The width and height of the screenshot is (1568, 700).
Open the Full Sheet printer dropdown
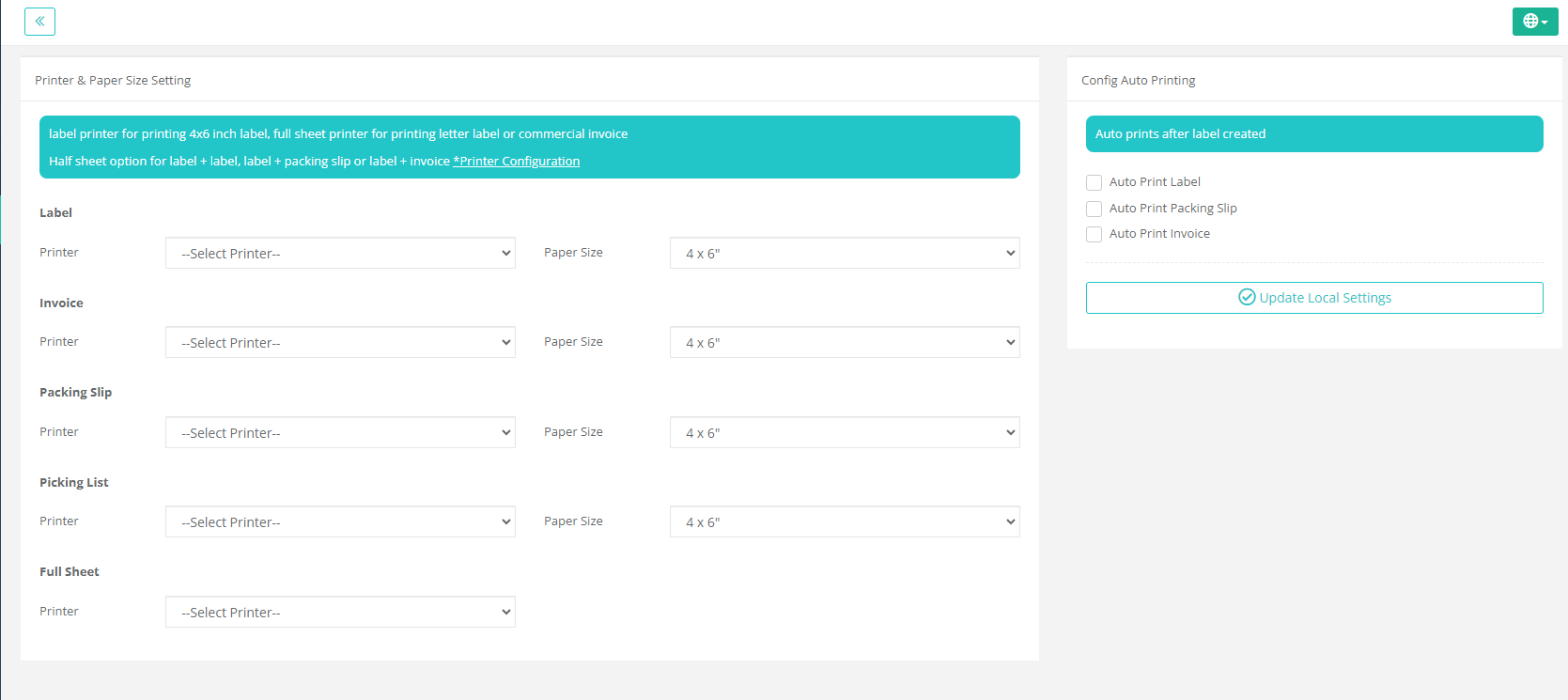tap(340, 612)
